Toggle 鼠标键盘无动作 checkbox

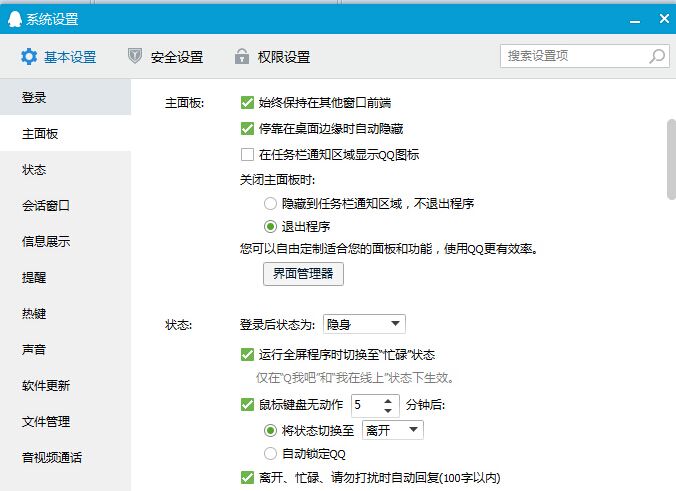coord(247,405)
